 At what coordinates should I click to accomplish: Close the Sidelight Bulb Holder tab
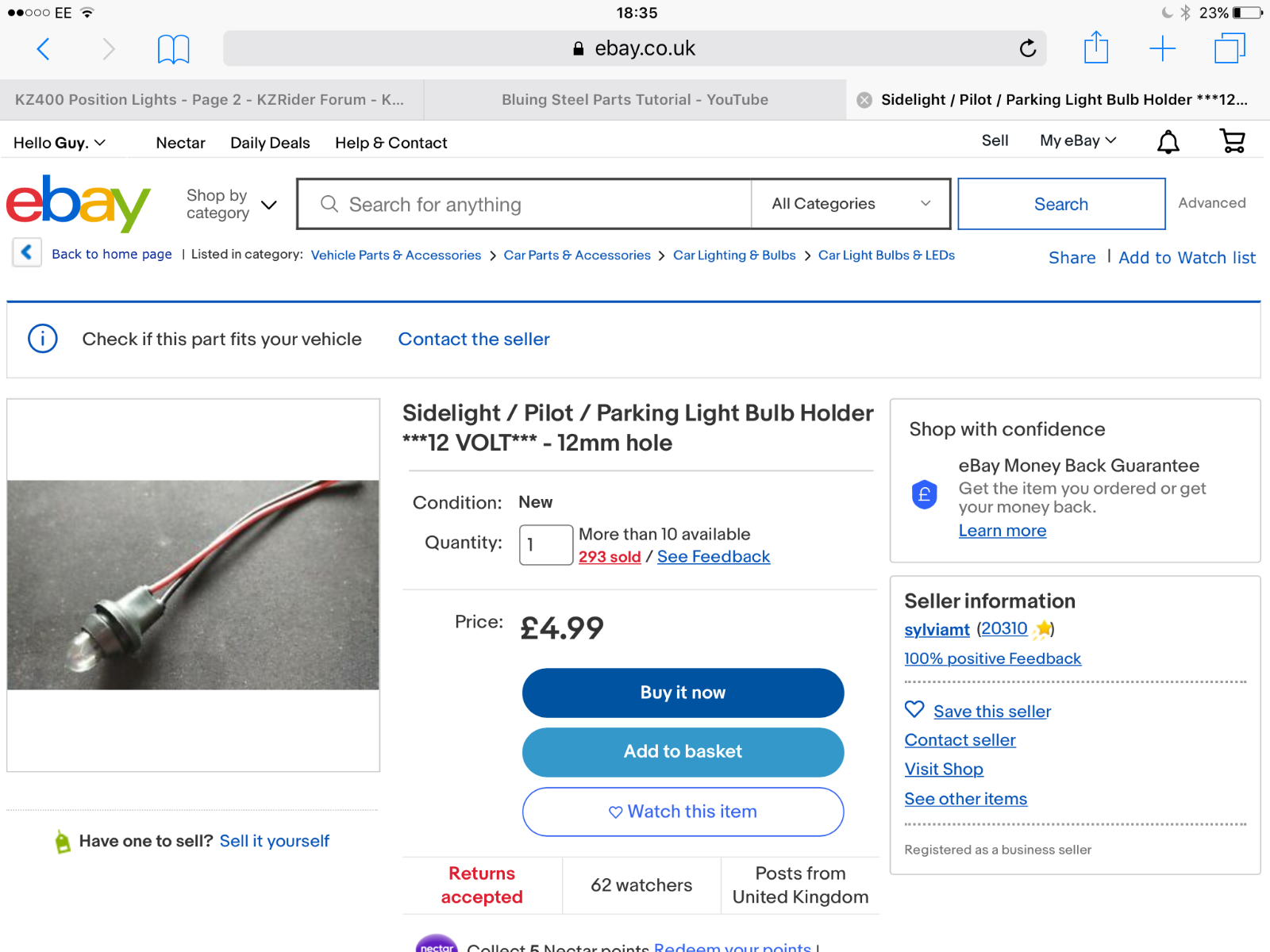[864, 100]
